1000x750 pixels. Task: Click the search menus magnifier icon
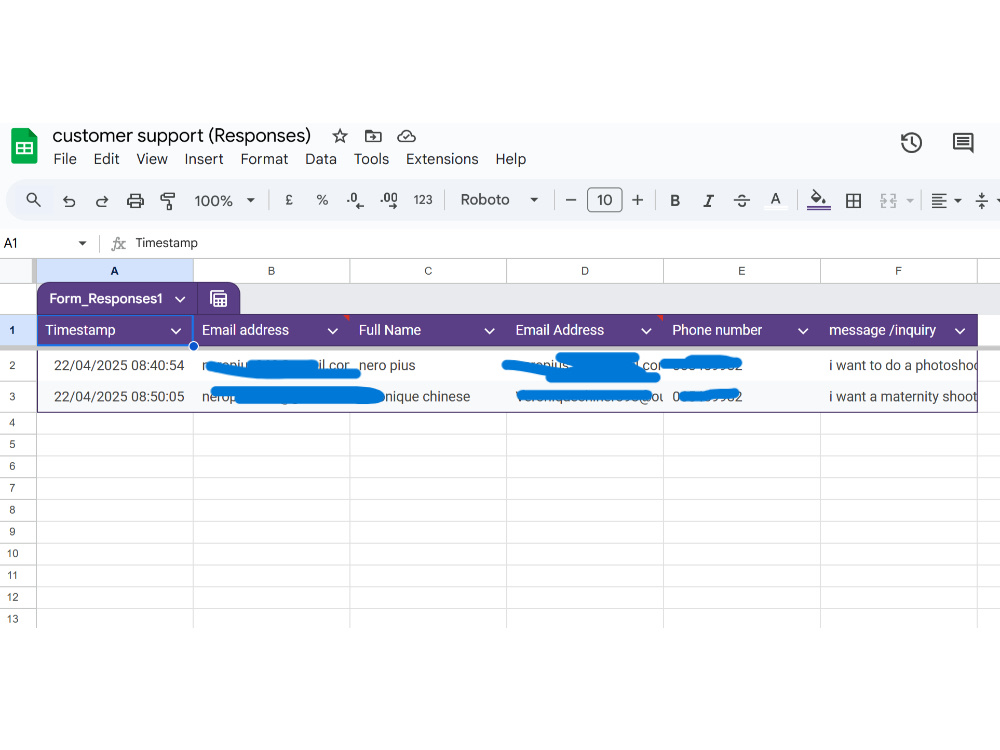point(33,200)
